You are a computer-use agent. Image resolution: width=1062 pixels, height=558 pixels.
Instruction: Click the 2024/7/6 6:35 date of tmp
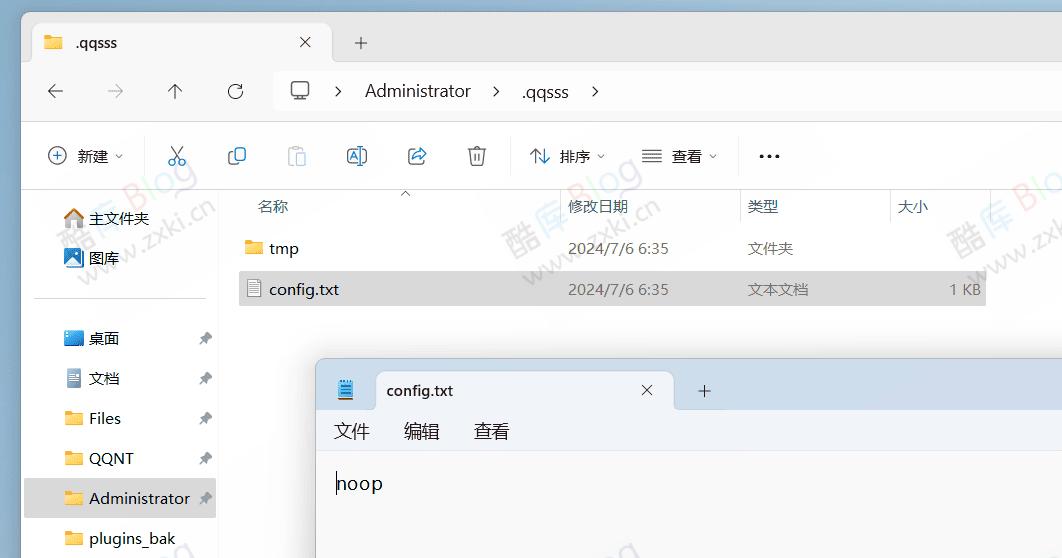pos(618,249)
